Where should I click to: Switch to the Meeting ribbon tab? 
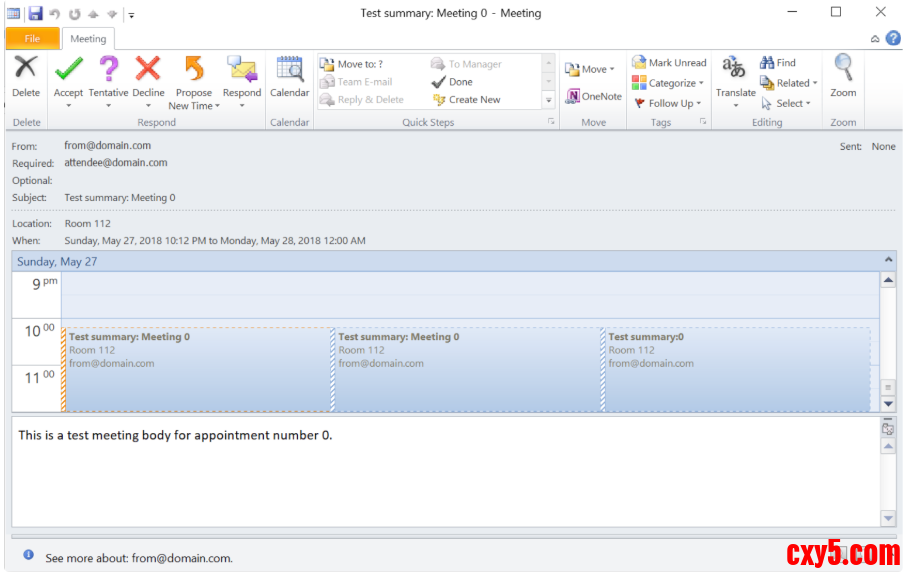88,39
